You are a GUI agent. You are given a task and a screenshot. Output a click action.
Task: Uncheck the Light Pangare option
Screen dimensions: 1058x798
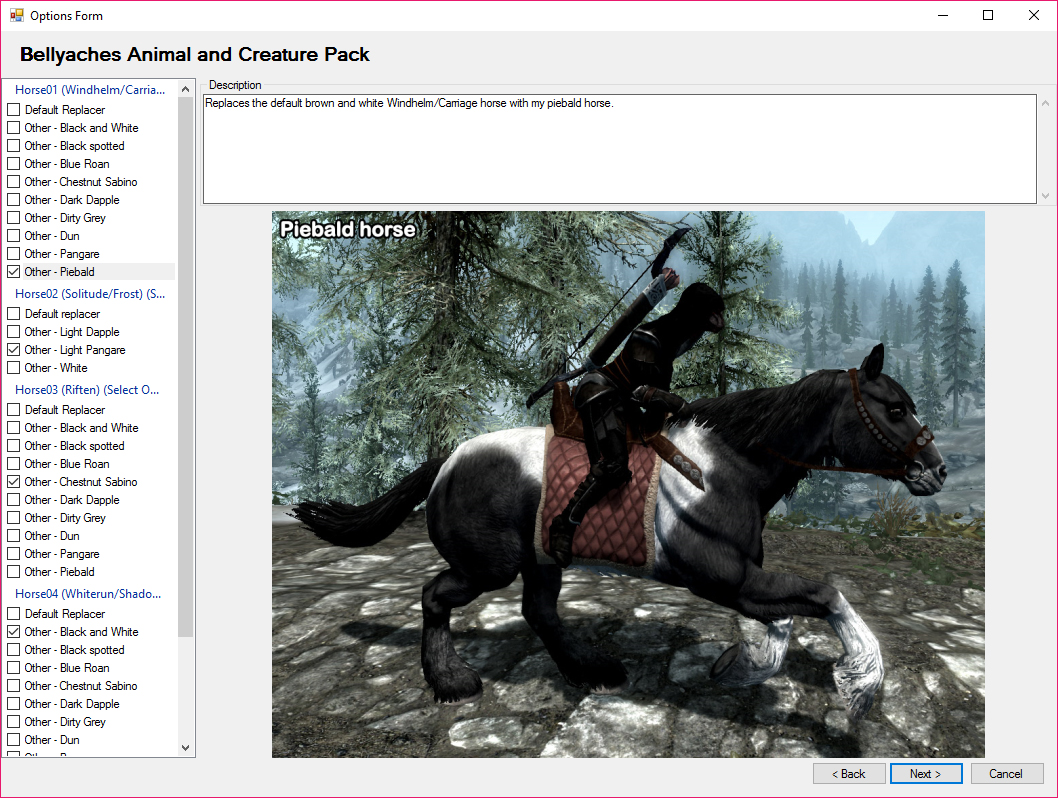point(13,350)
